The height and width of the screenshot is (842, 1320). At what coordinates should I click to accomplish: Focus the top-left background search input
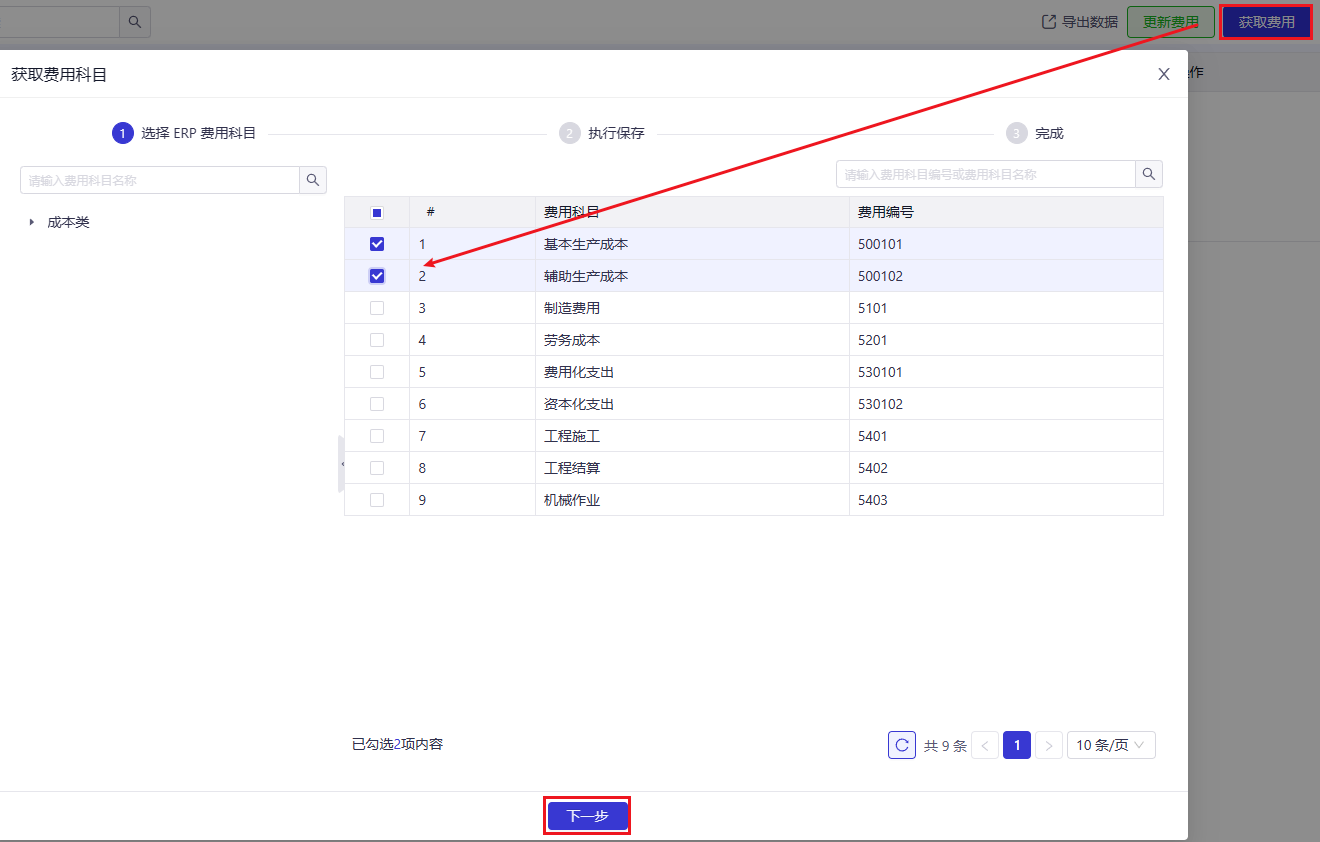point(60,22)
